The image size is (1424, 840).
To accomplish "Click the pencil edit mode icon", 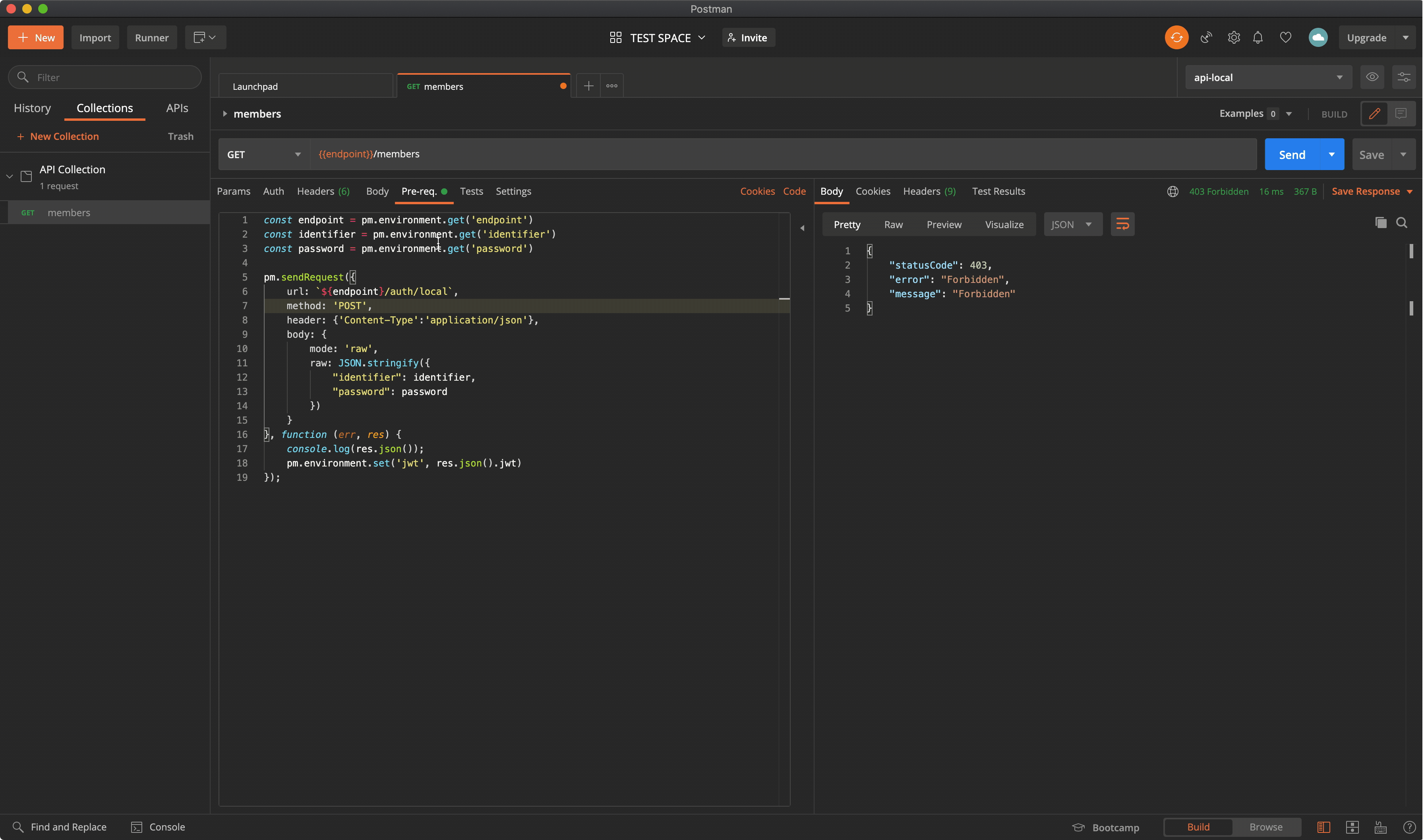I will [x=1374, y=114].
